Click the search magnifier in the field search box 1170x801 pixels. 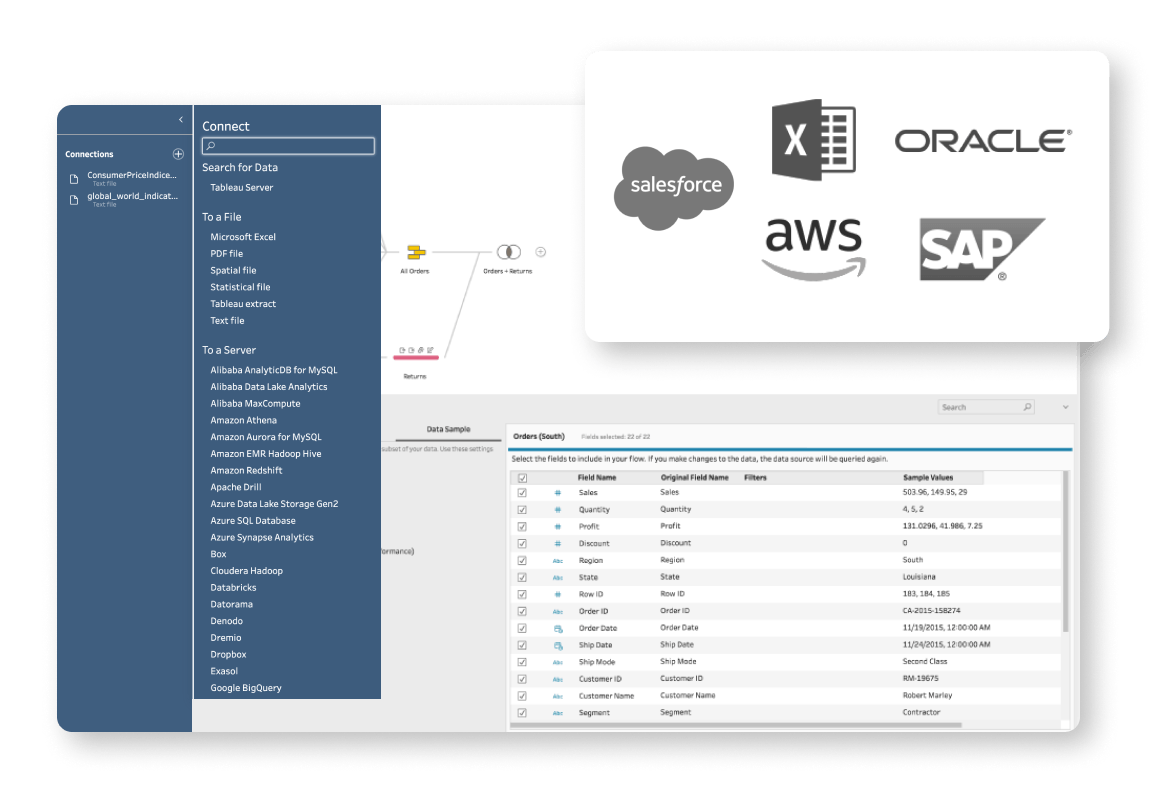[x=1027, y=407]
